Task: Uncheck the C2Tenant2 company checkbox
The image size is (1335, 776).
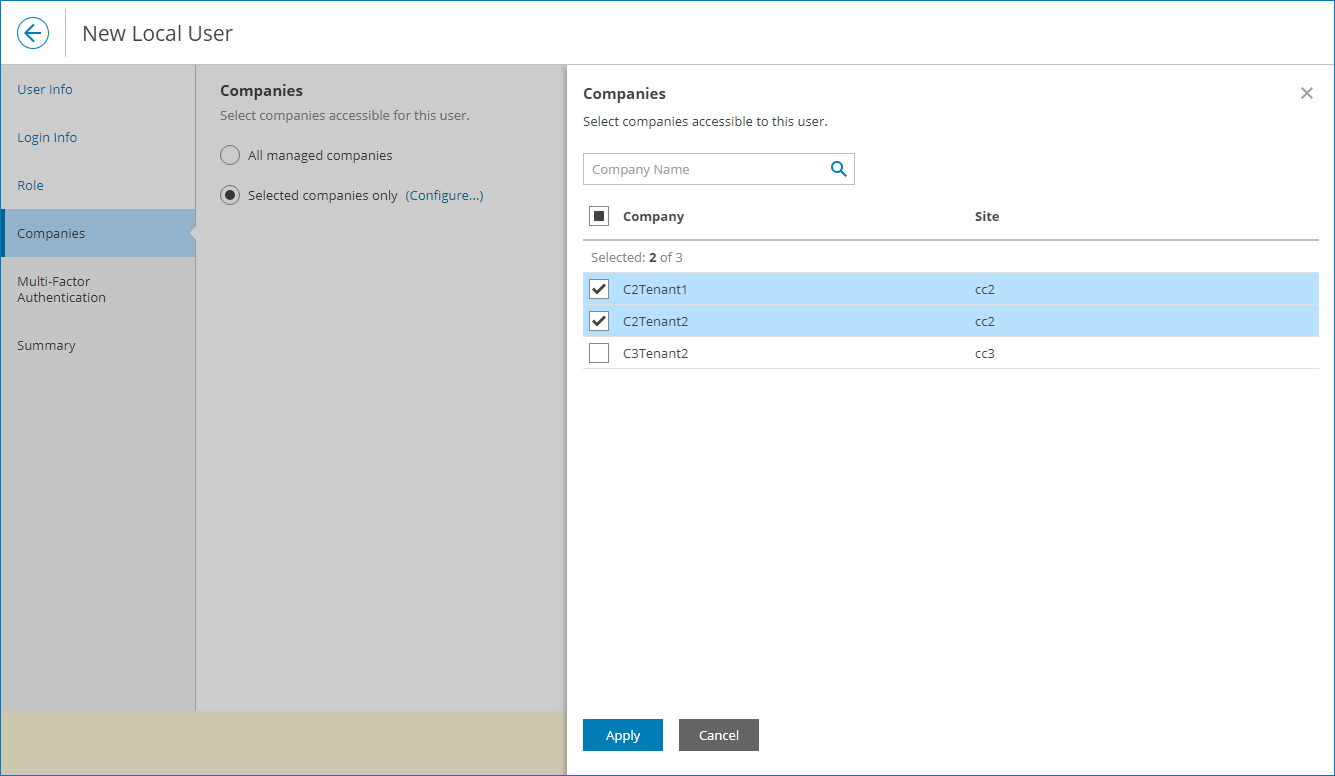Action: pos(599,320)
